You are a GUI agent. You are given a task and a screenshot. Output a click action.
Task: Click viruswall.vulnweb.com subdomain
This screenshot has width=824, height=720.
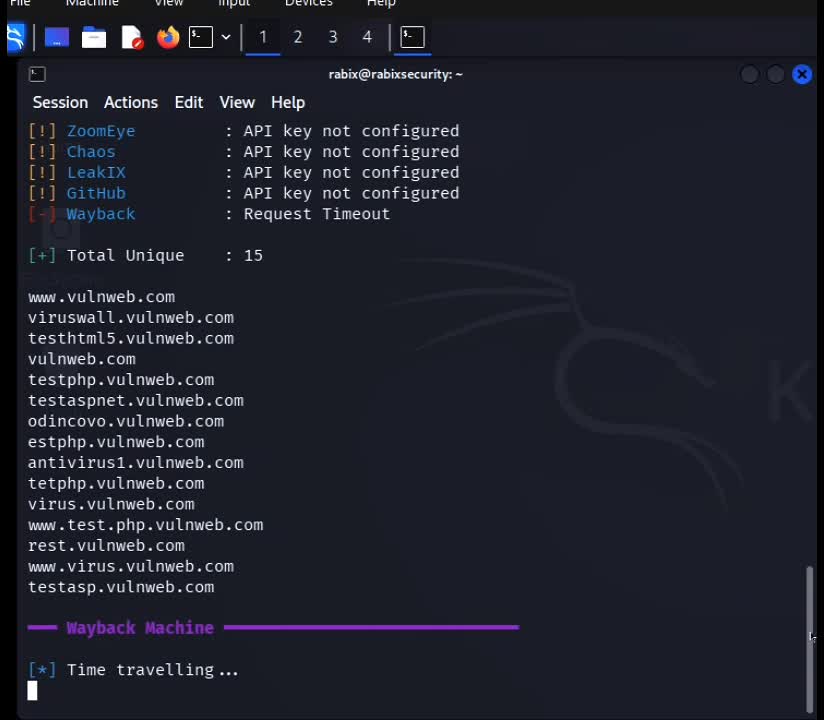click(x=131, y=317)
